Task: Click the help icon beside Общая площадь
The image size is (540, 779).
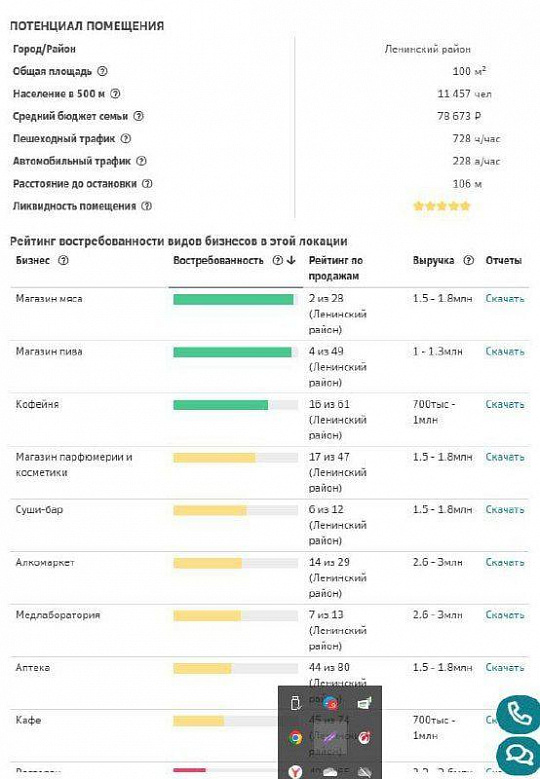Action: [102, 71]
